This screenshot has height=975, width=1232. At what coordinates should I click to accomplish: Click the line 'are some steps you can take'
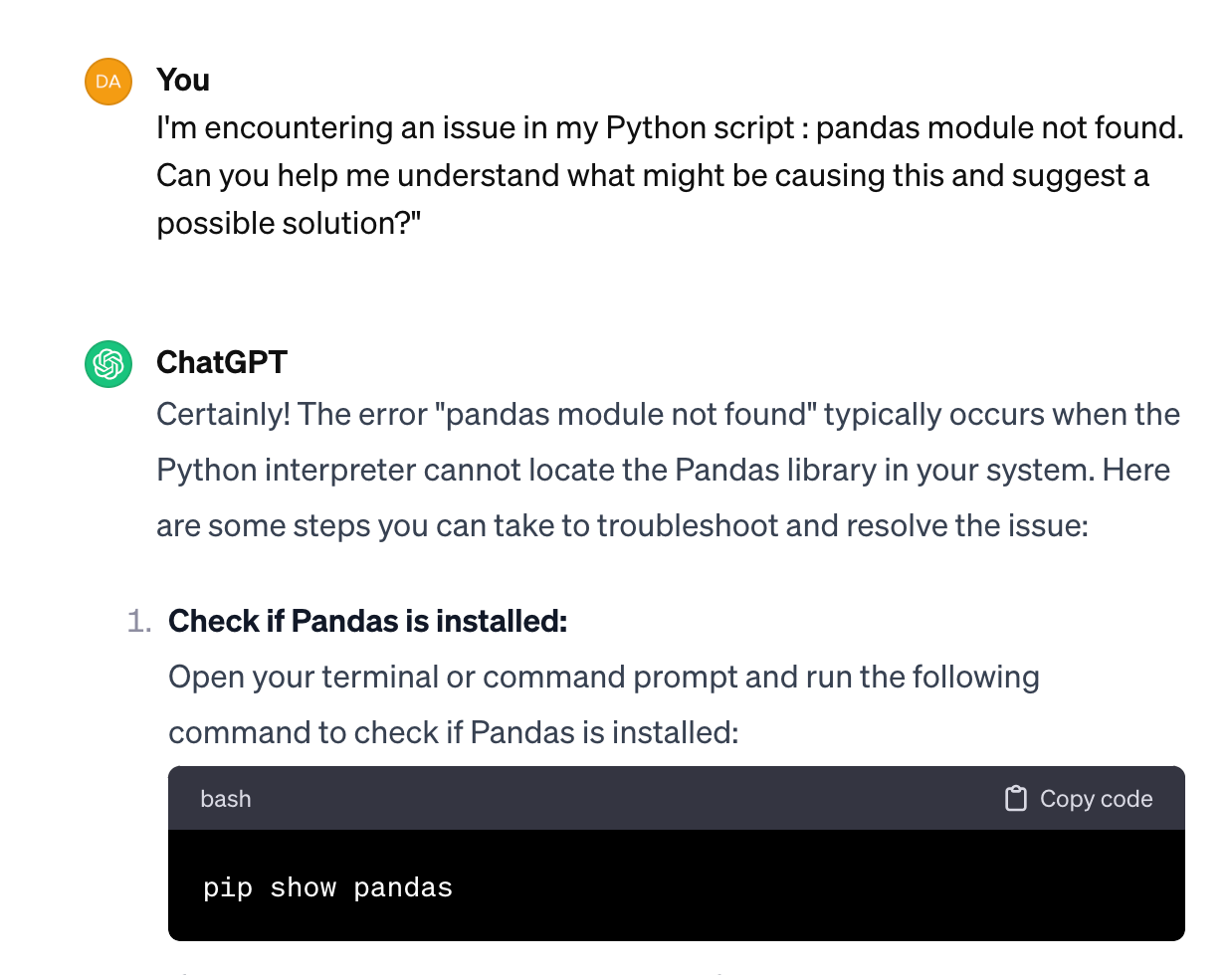622,526
